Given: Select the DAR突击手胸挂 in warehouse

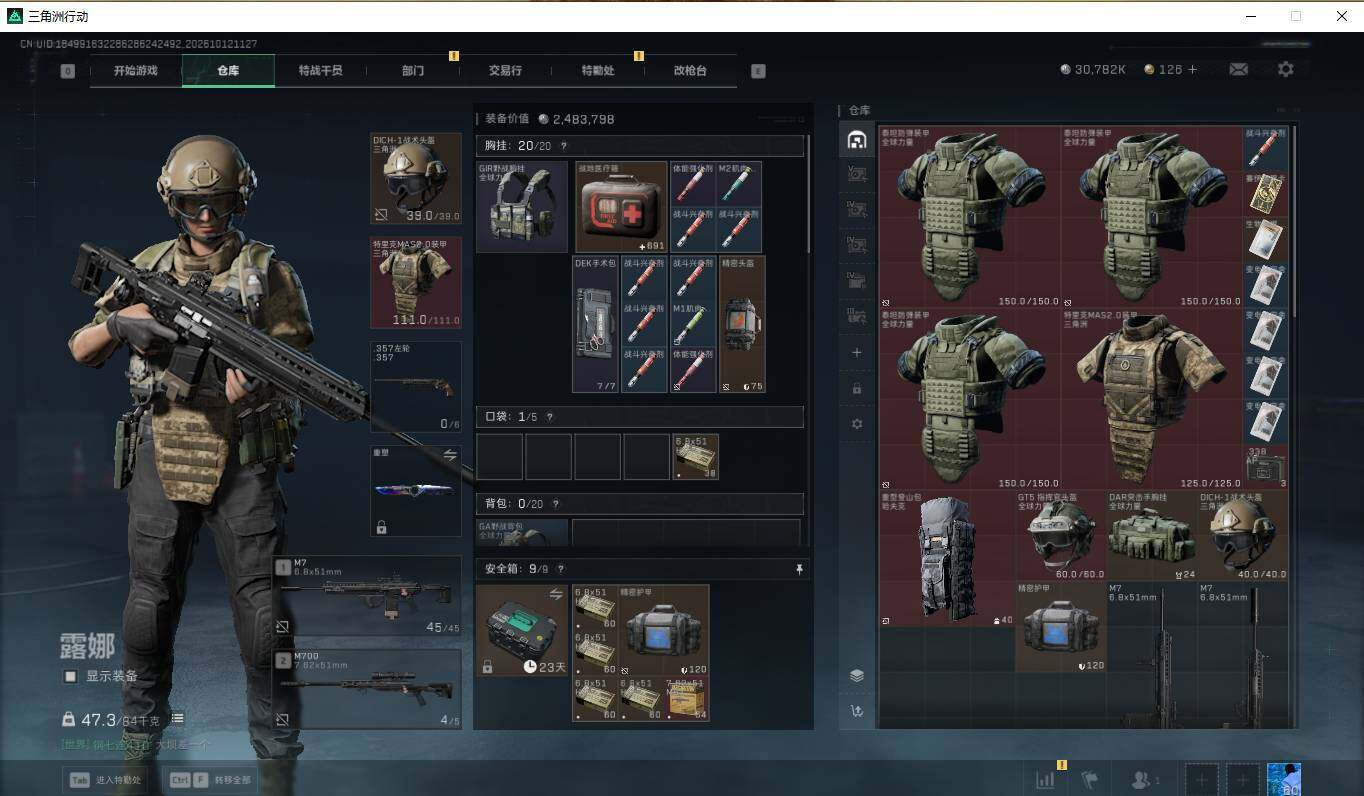Looking at the screenshot, I should pyautogui.click(x=1152, y=536).
